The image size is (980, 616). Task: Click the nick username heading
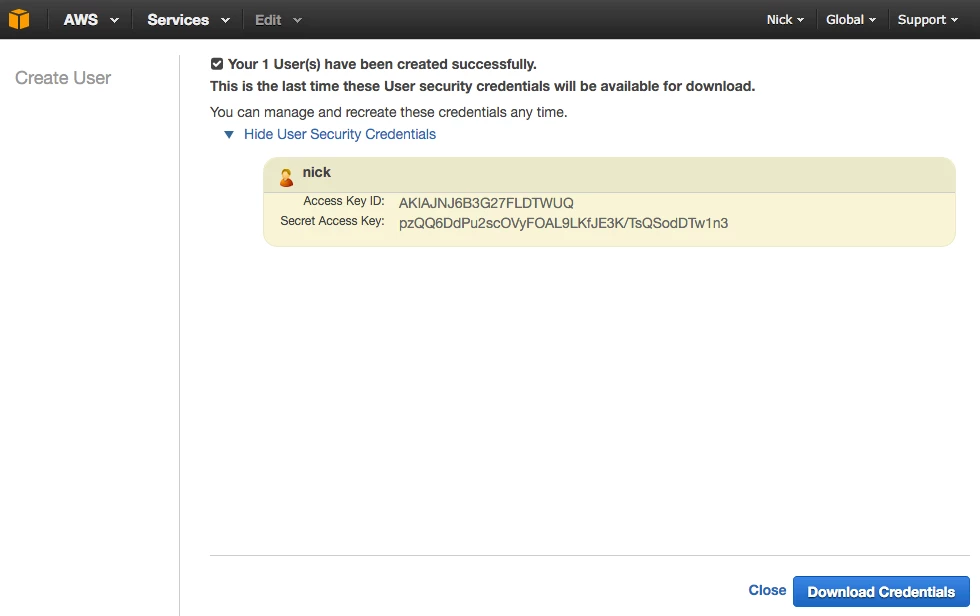pos(317,172)
